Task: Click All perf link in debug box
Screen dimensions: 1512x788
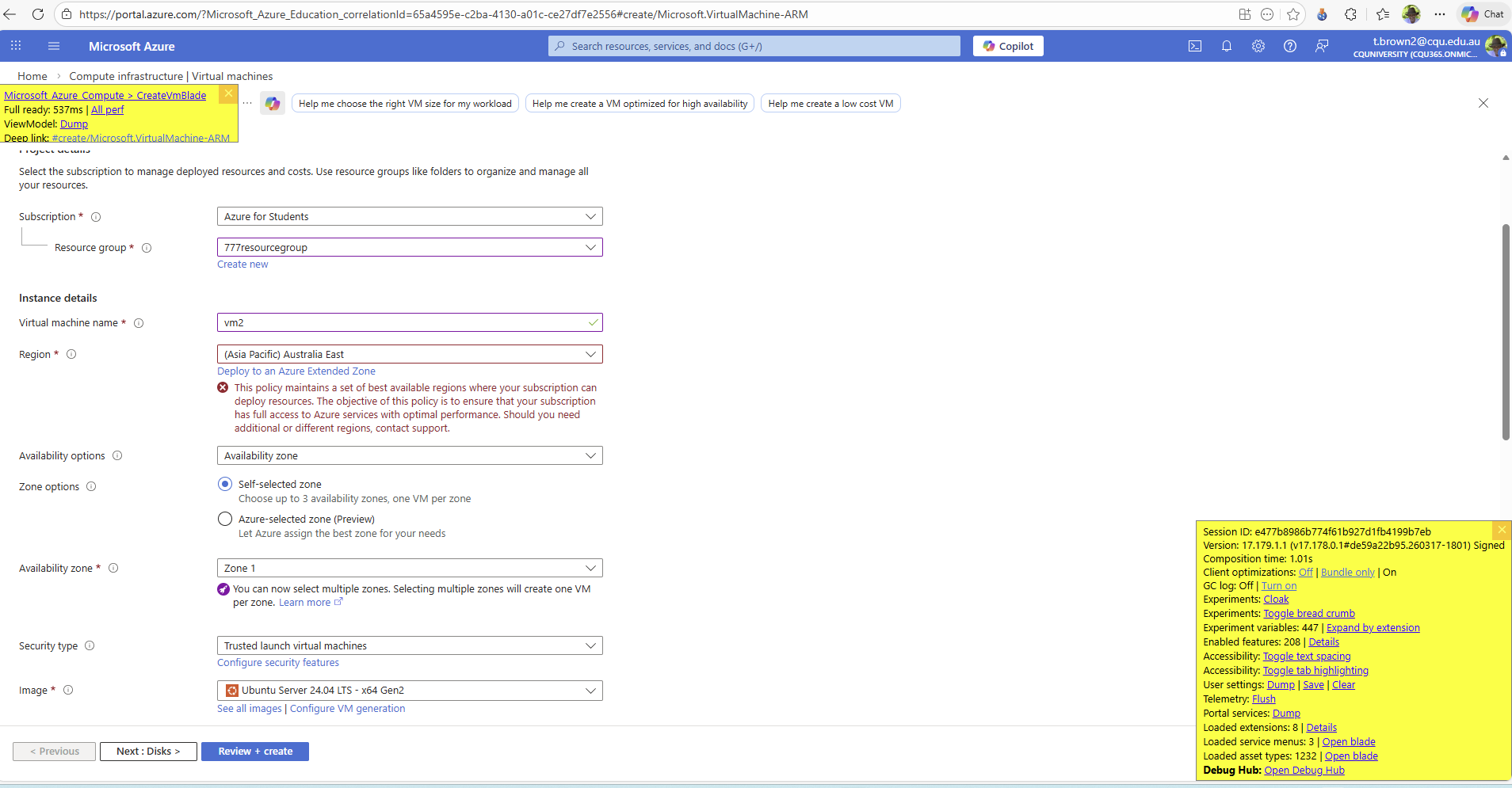Action: pos(108,110)
